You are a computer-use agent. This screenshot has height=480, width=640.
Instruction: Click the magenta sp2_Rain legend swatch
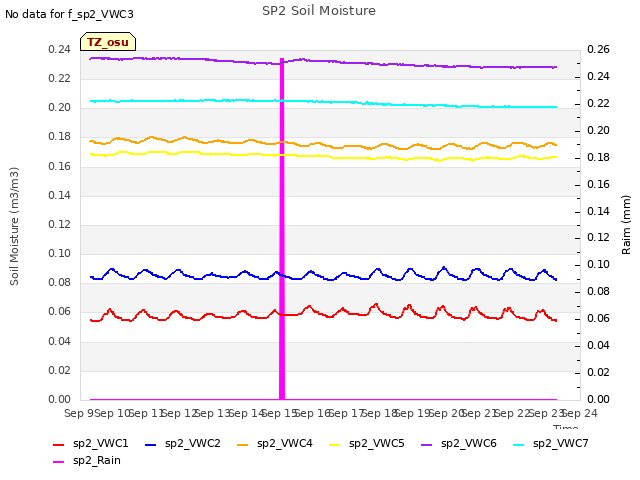(59, 462)
